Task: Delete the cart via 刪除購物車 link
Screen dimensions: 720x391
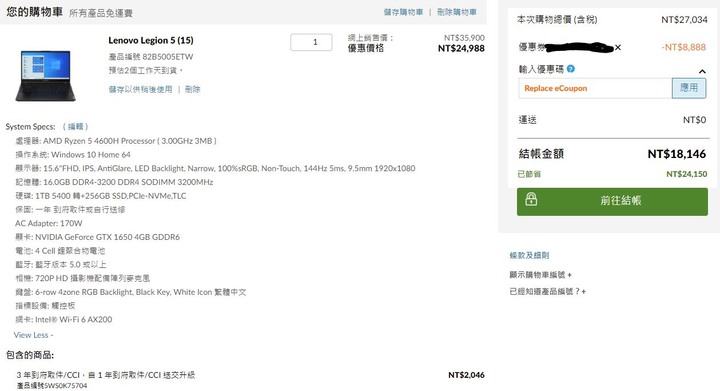Action: [x=456, y=12]
